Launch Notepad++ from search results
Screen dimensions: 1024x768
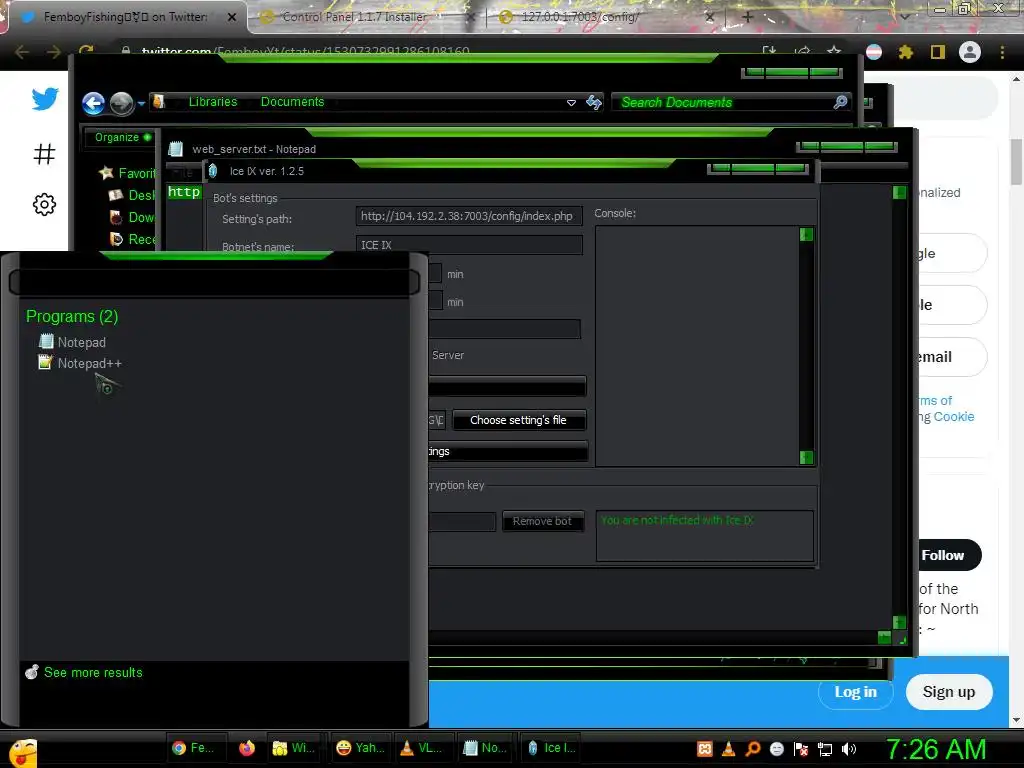pos(80,362)
